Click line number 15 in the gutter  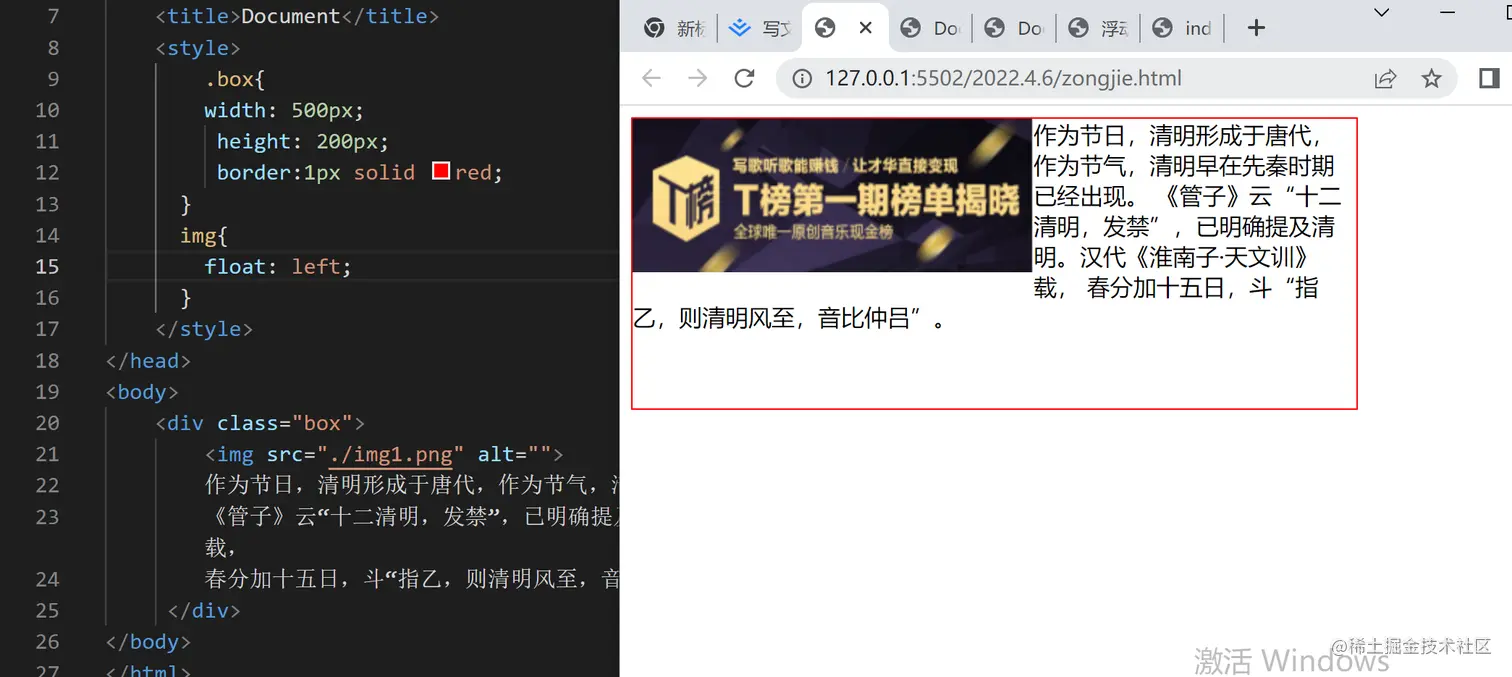[47, 267]
